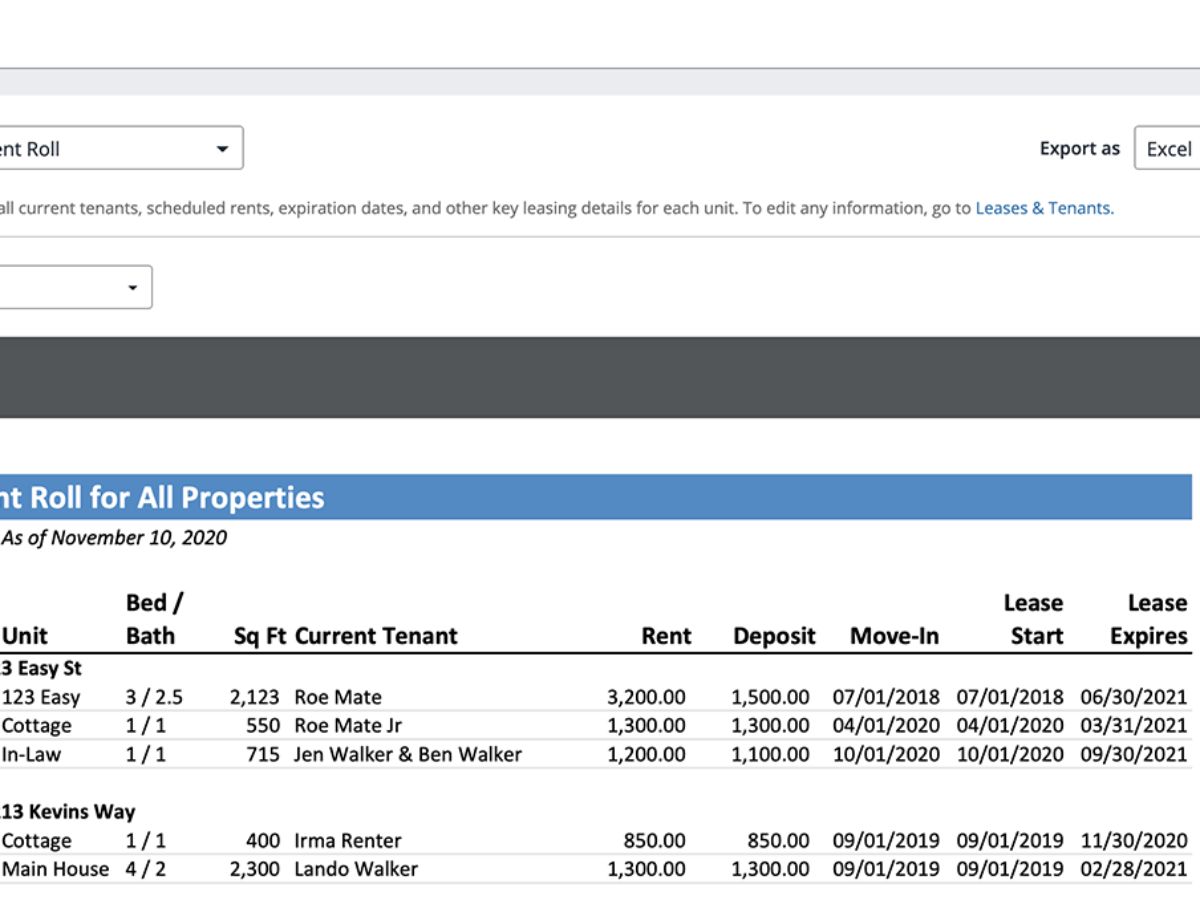
Task: Select the Roe Mate tenant row
Action: [338, 697]
